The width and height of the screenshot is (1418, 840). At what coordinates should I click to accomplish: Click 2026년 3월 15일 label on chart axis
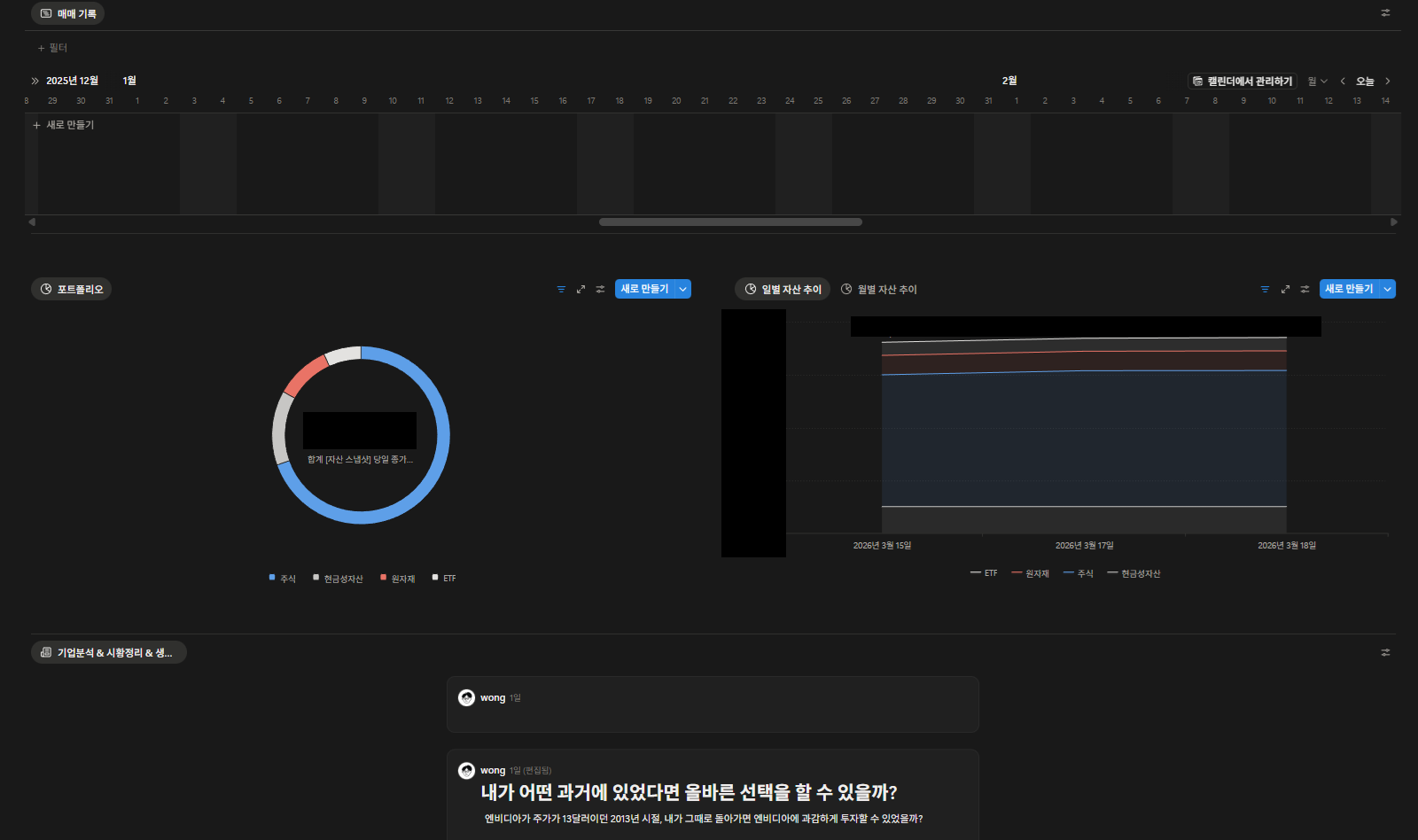(882, 546)
